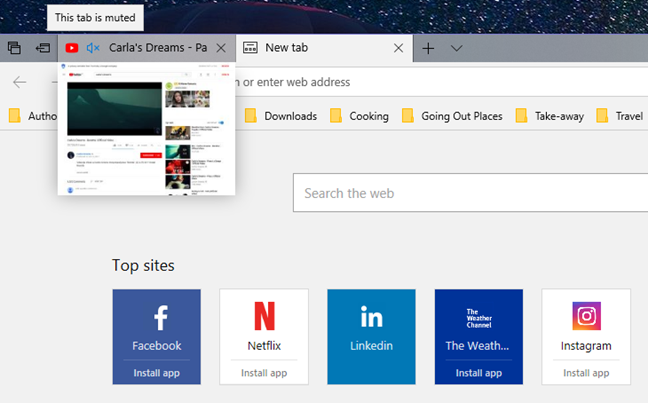Viewport: 648px width, 403px height.
Task: Open the Linkedin top site tile
Action: (x=372, y=337)
